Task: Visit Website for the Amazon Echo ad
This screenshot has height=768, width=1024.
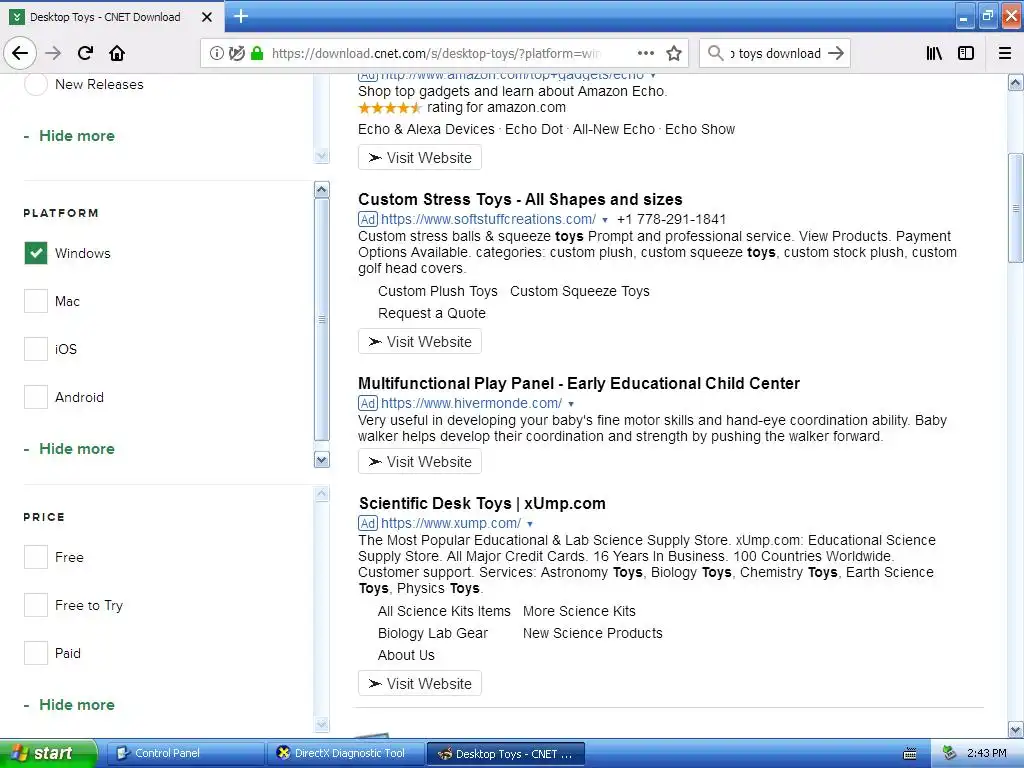Action: click(420, 158)
